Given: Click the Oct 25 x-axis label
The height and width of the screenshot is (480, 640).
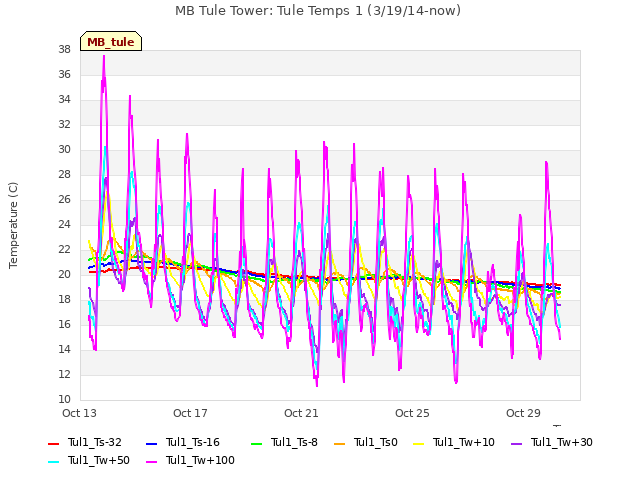Looking at the screenshot, I should (412, 413).
